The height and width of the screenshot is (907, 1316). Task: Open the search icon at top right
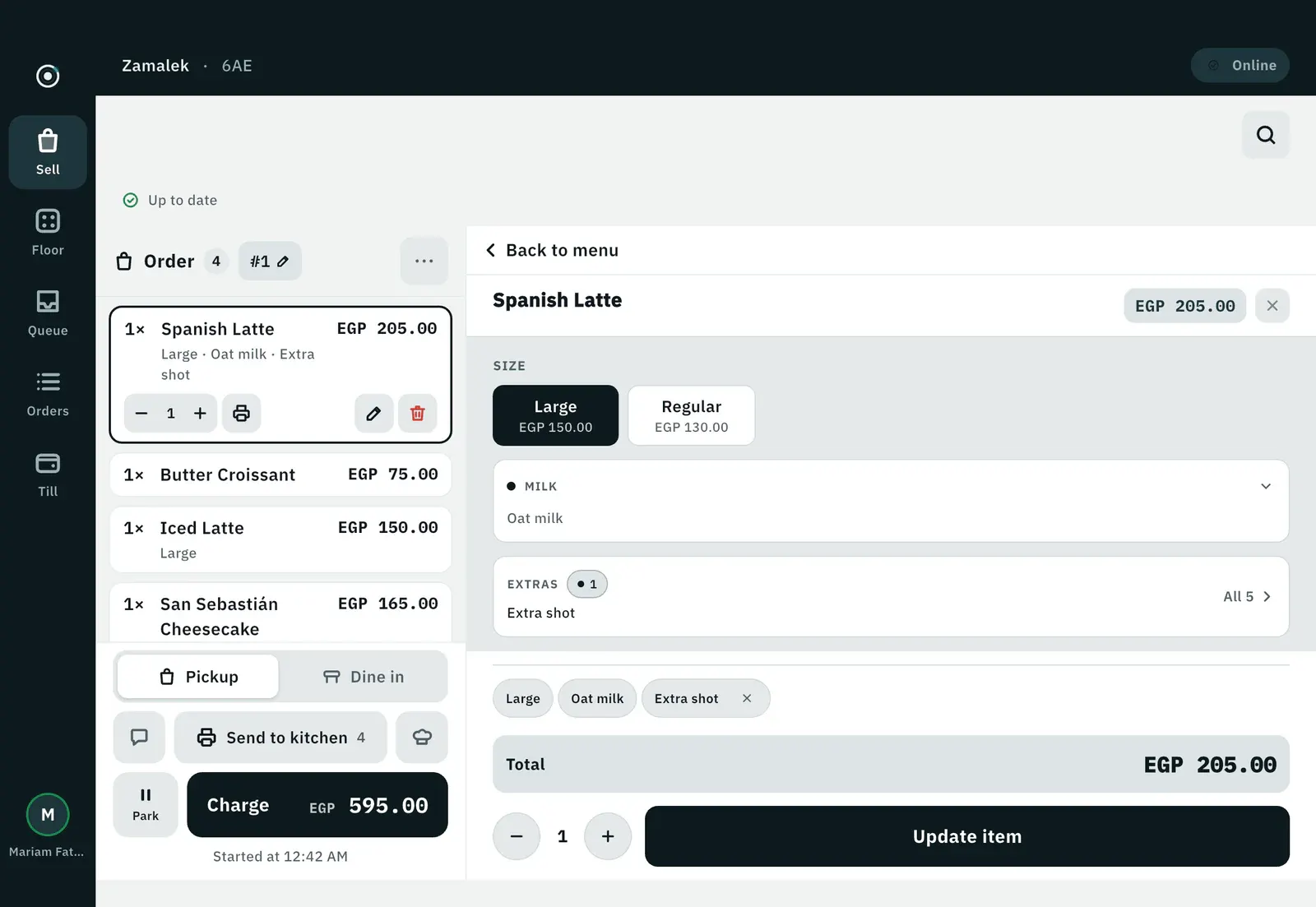(x=1265, y=135)
